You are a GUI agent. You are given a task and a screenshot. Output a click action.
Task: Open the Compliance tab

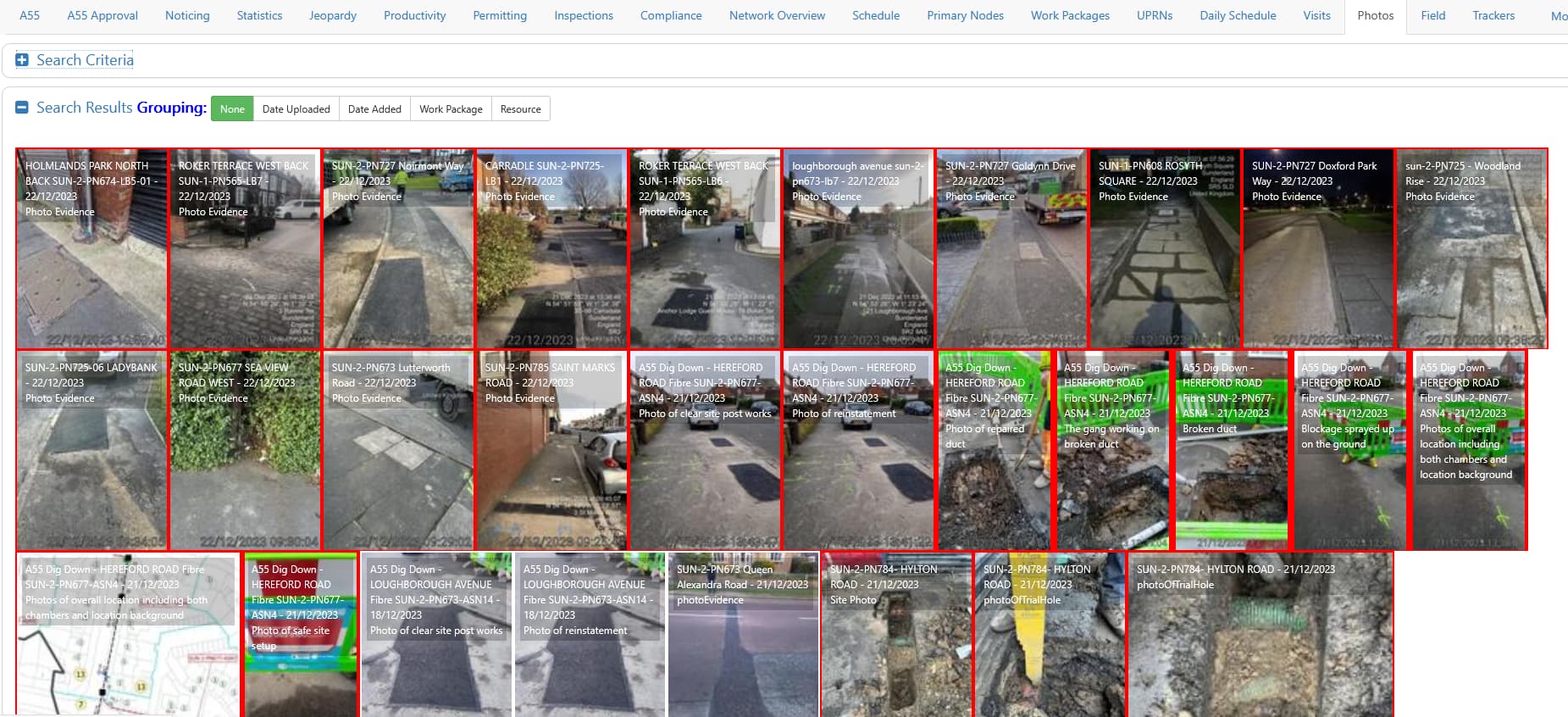click(671, 15)
